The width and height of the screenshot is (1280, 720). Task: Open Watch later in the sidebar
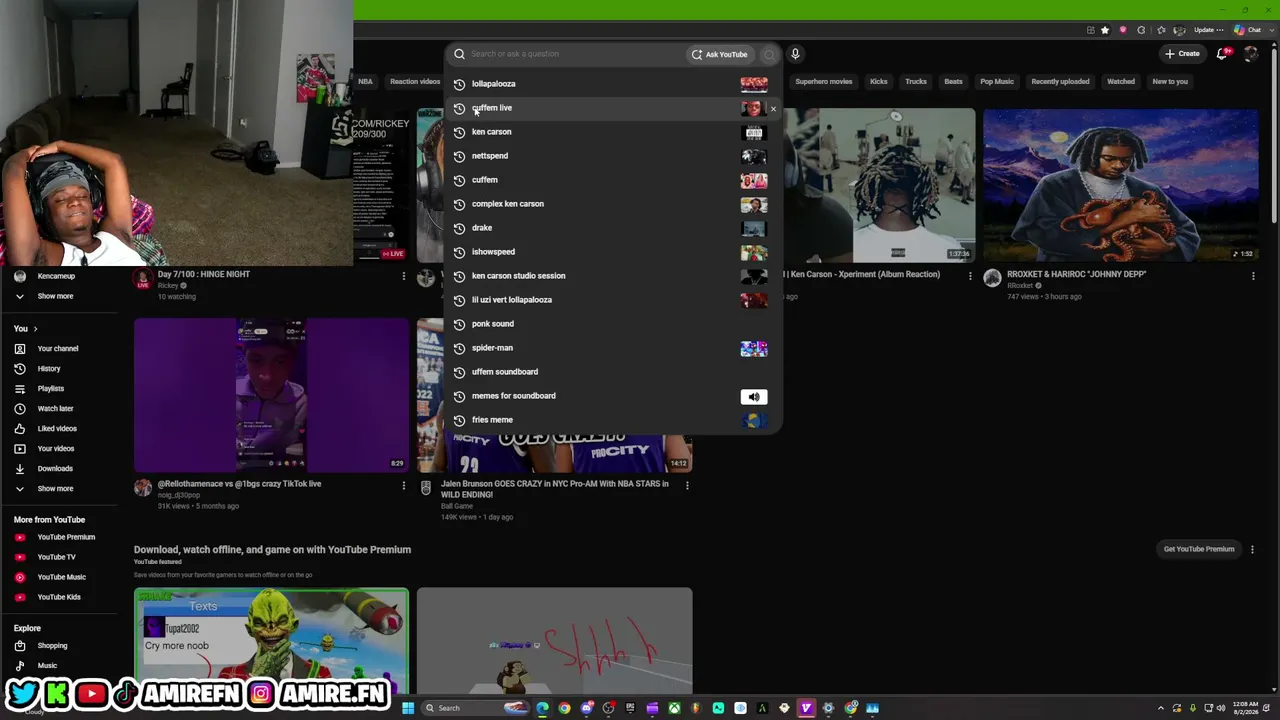click(x=55, y=409)
